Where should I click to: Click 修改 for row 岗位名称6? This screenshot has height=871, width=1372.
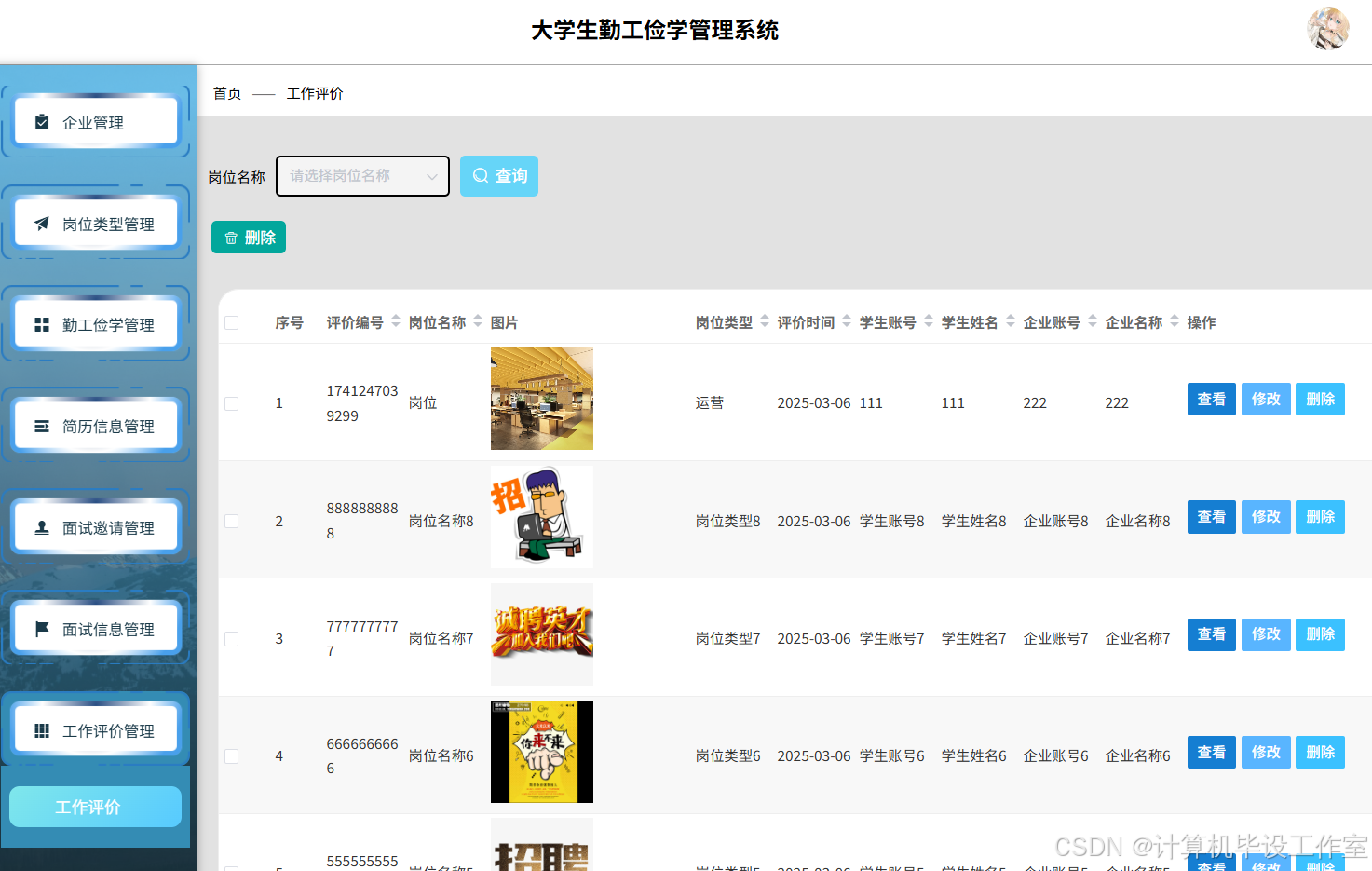pyautogui.click(x=1266, y=752)
